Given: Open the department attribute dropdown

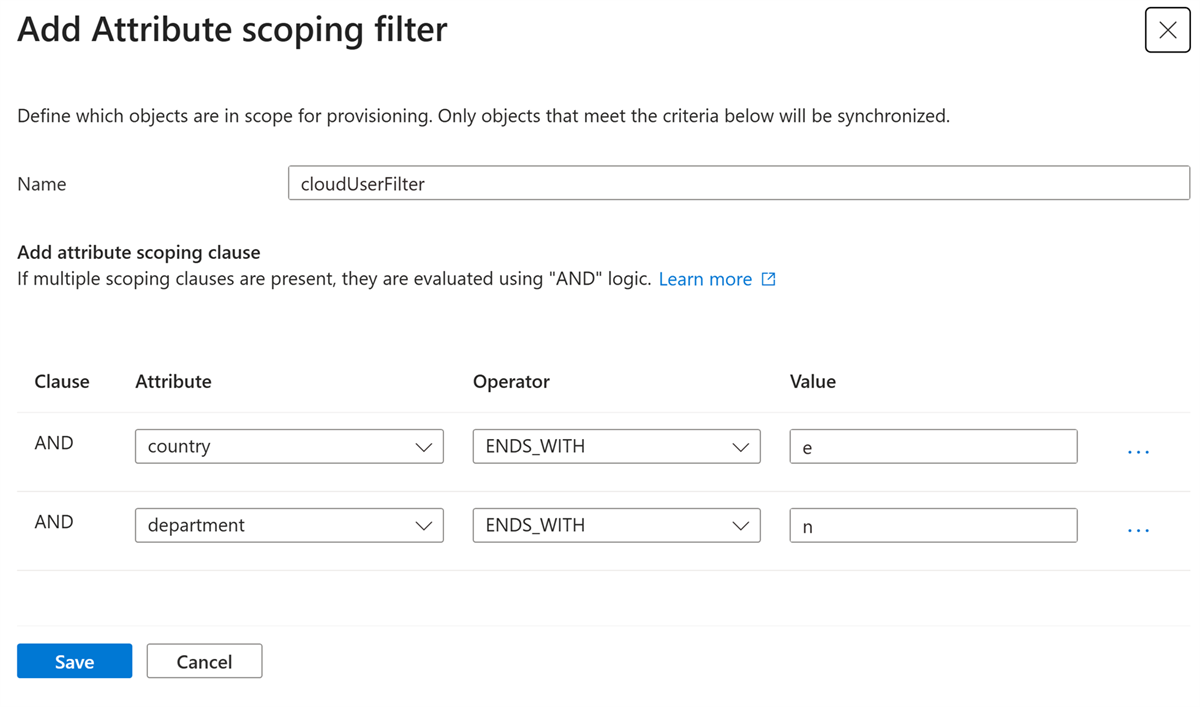Looking at the screenshot, I should pos(289,525).
